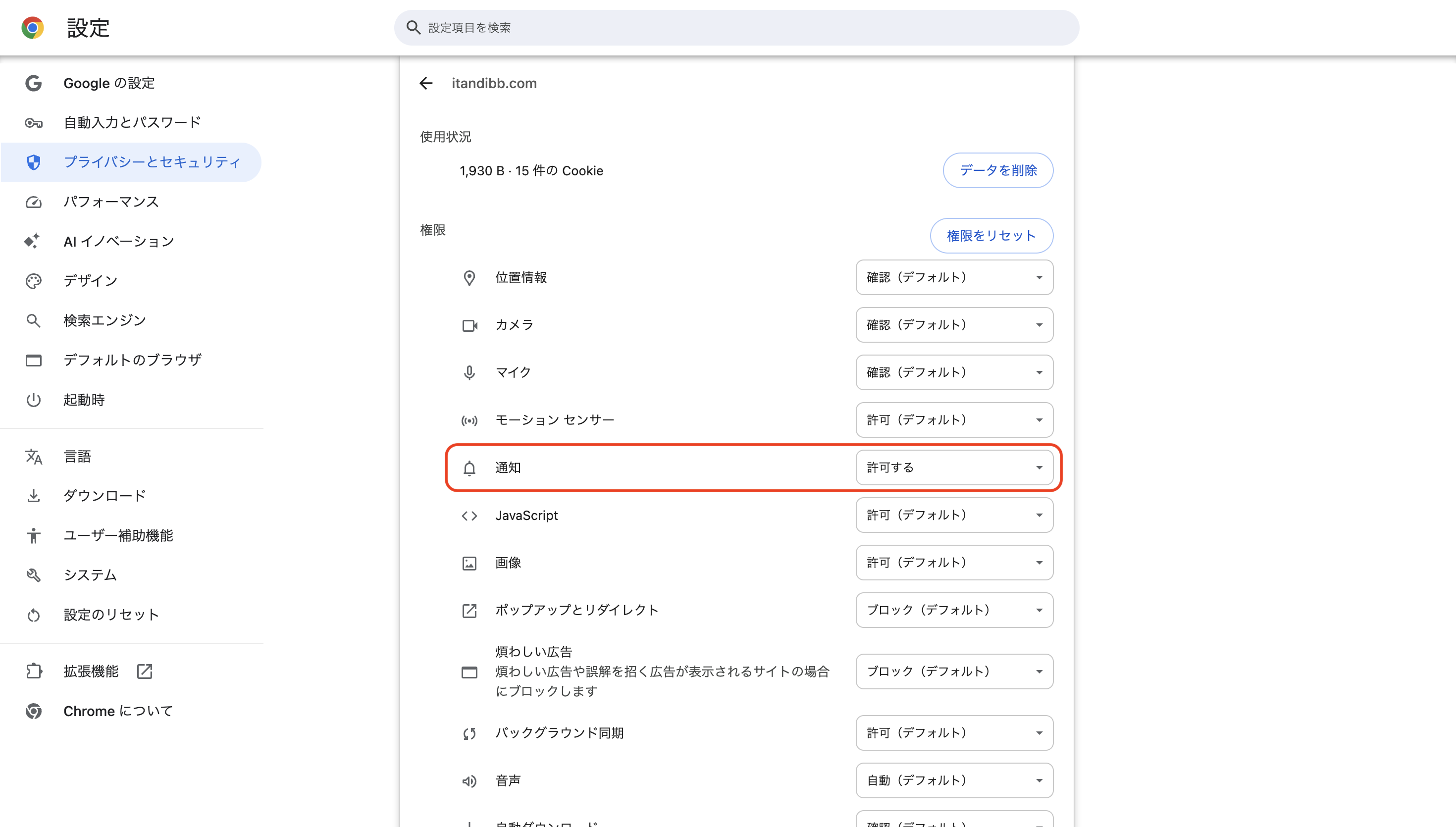Click the shield icon for プライバシーとセキュリティ
Screen dimensions: 1456x827
pyautogui.click(x=34, y=162)
